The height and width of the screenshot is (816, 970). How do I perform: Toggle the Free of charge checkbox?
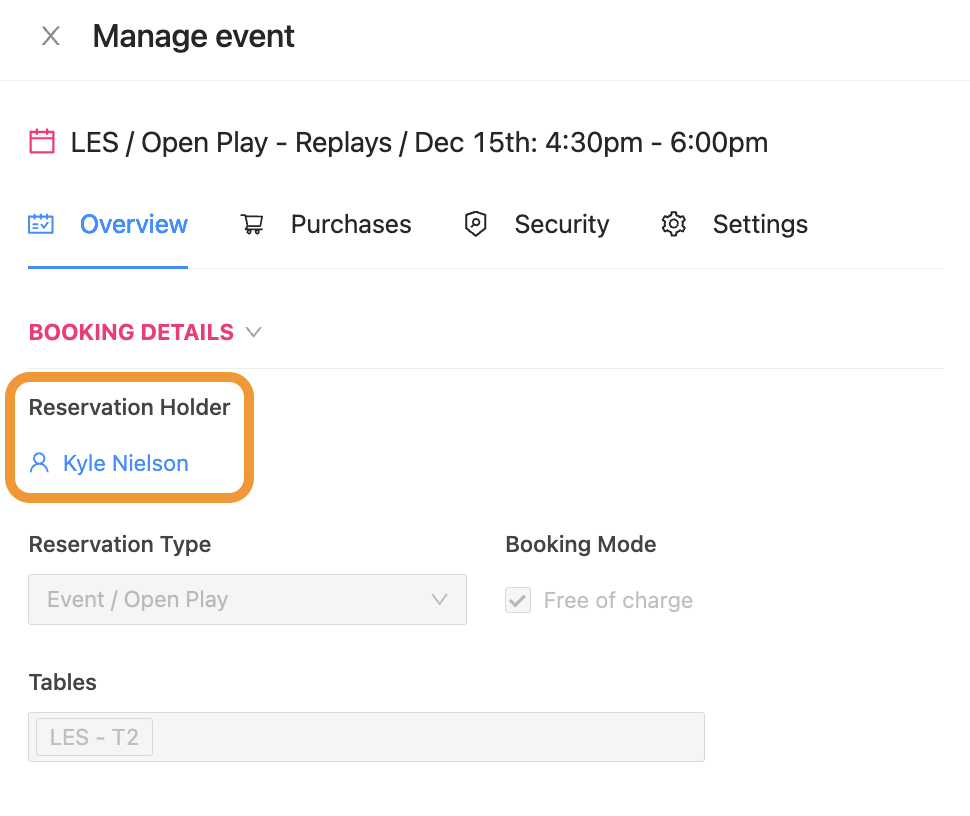click(518, 600)
